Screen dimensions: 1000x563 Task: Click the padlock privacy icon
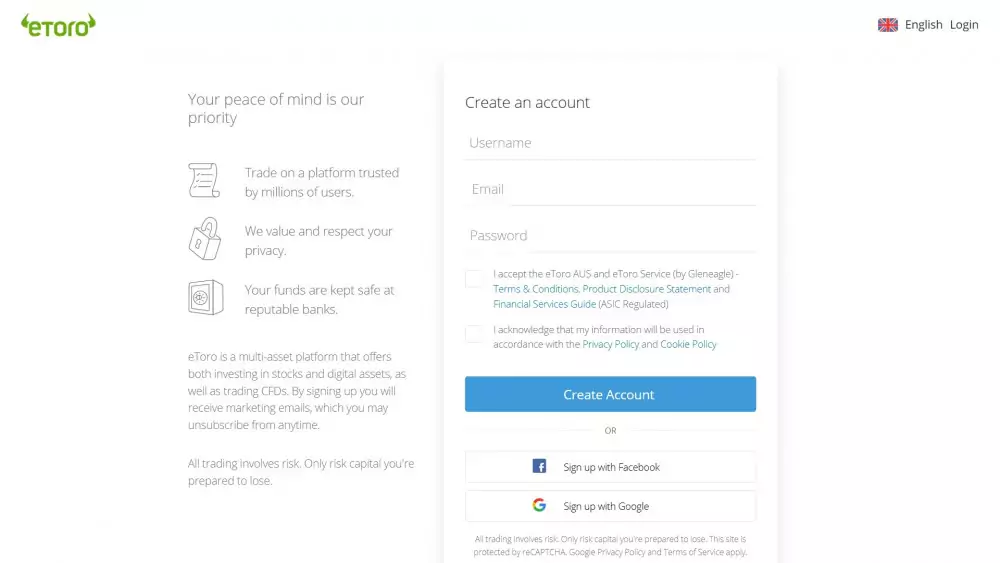coord(205,238)
